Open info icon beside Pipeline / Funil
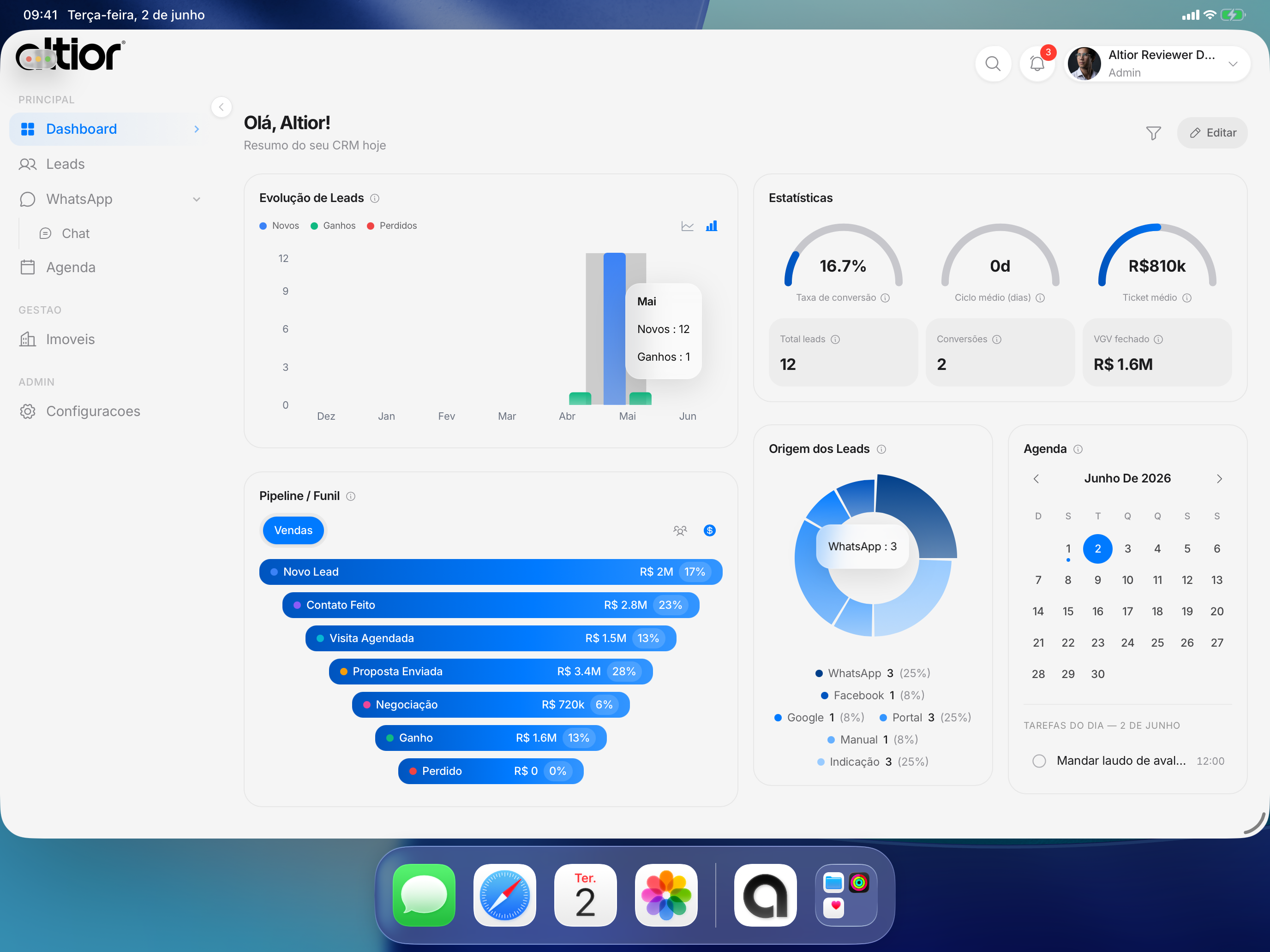Image resolution: width=1270 pixels, height=952 pixels. pyautogui.click(x=351, y=496)
